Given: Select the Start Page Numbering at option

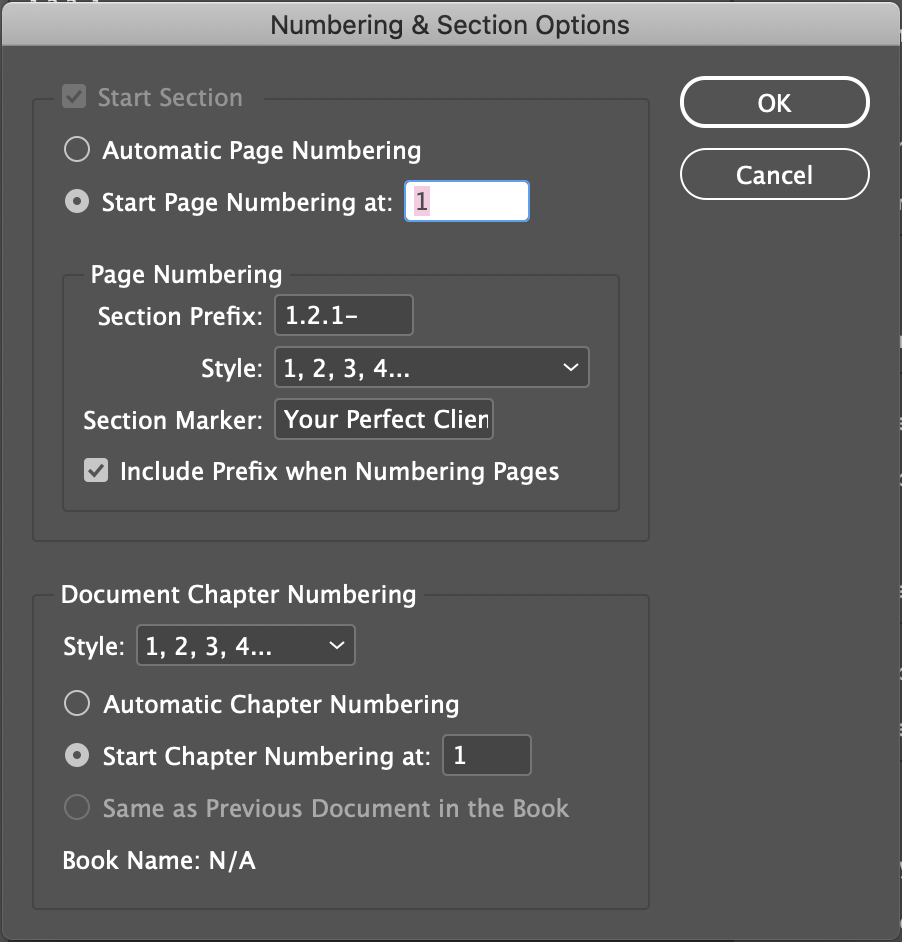Looking at the screenshot, I should click(76, 202).
